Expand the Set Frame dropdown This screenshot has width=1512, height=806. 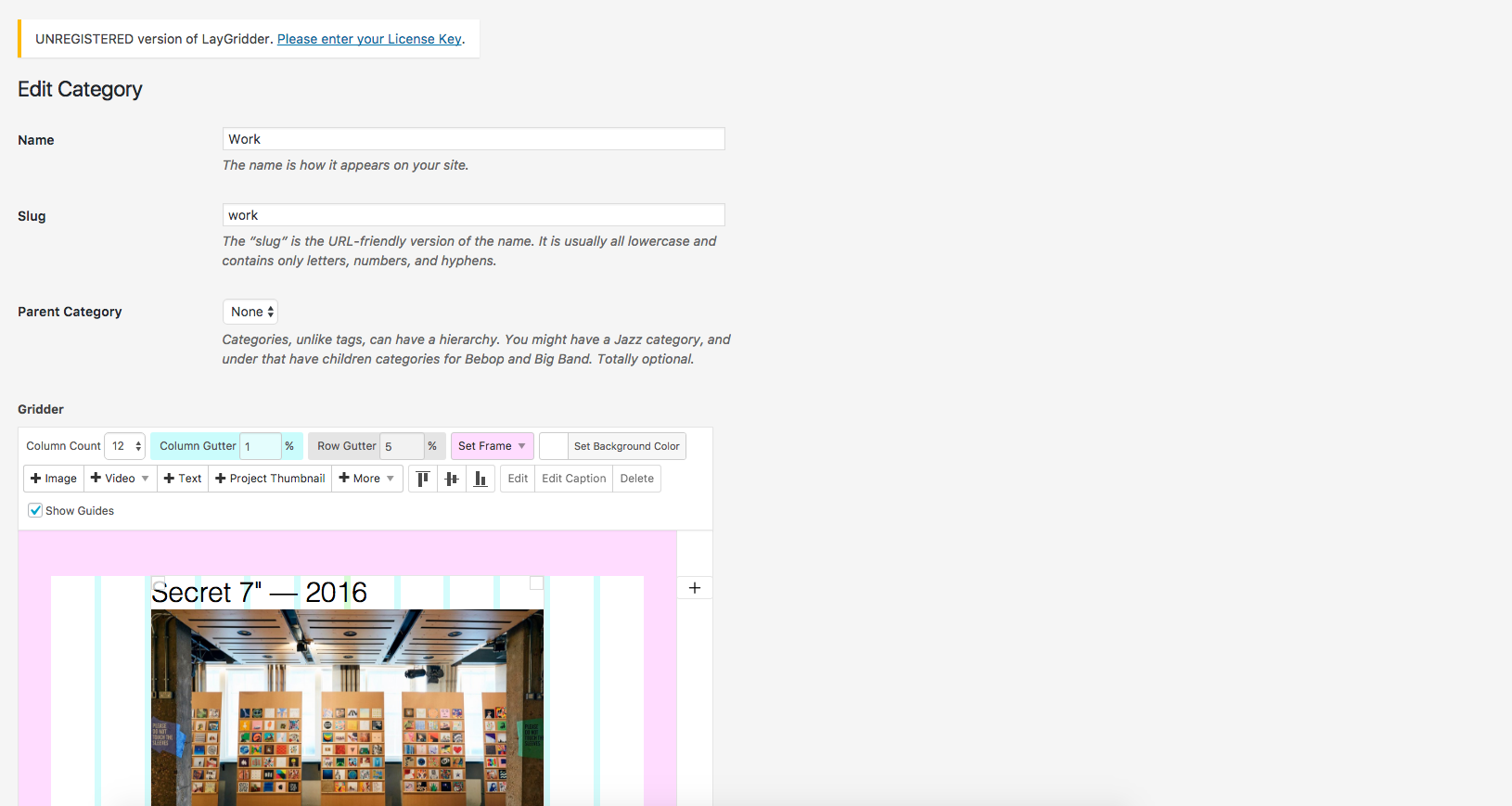pyautogui.click(x=492, y=446)
